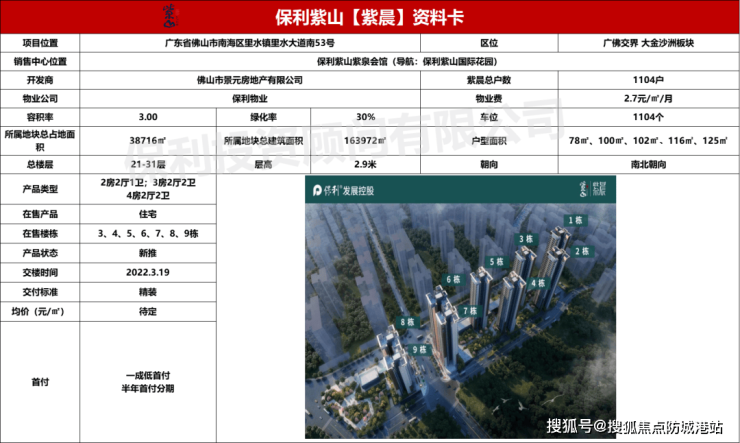Screen dimensions: 740x443
Task: Click the 6栋 building marker
Action: tap(453, 279)
